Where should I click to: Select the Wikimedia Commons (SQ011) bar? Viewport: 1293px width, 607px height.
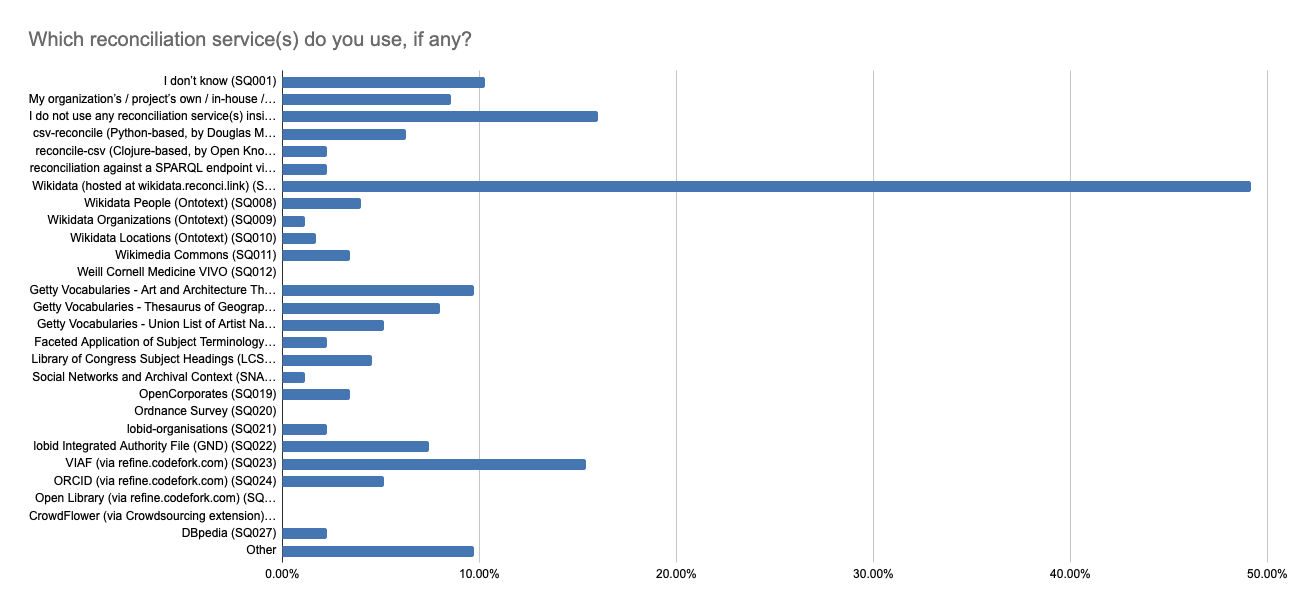[316, 255]
